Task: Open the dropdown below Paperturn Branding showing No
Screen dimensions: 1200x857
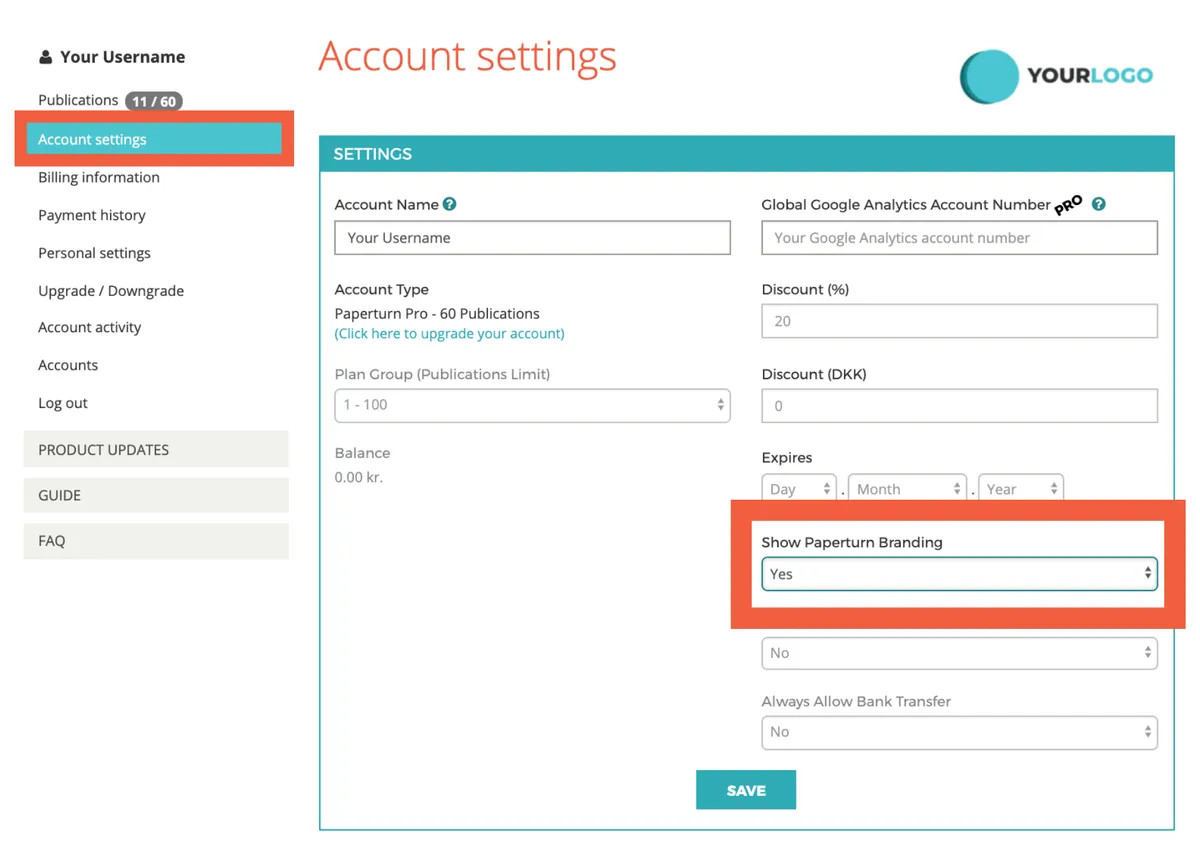Action: (959, 653)
